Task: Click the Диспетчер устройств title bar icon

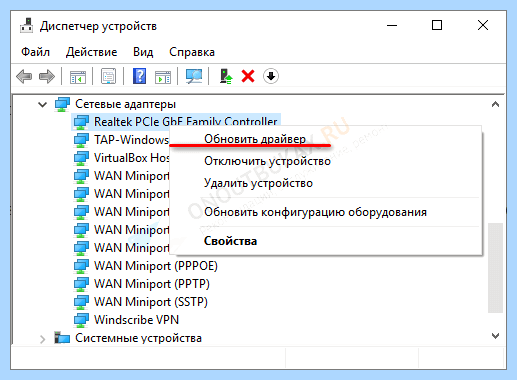Action: click(x=26, y=25)
